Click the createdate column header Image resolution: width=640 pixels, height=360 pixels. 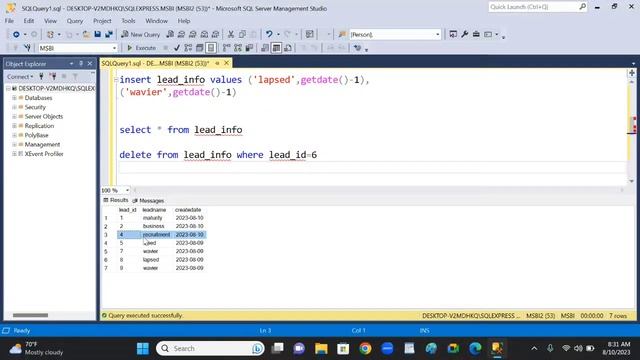(x=188, y=210)
